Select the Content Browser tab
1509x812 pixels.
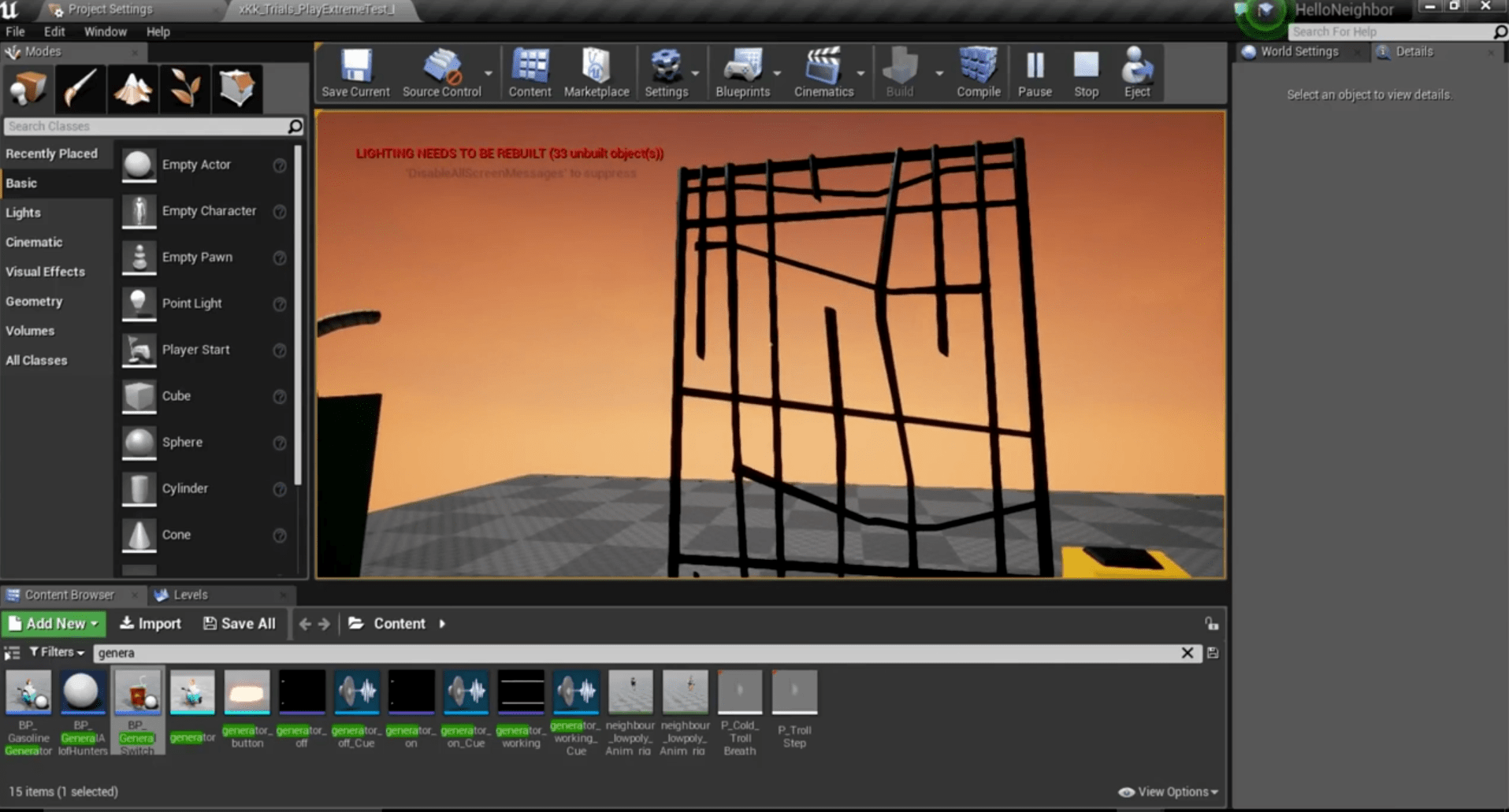pyautogui.click(x=69, y=595)
